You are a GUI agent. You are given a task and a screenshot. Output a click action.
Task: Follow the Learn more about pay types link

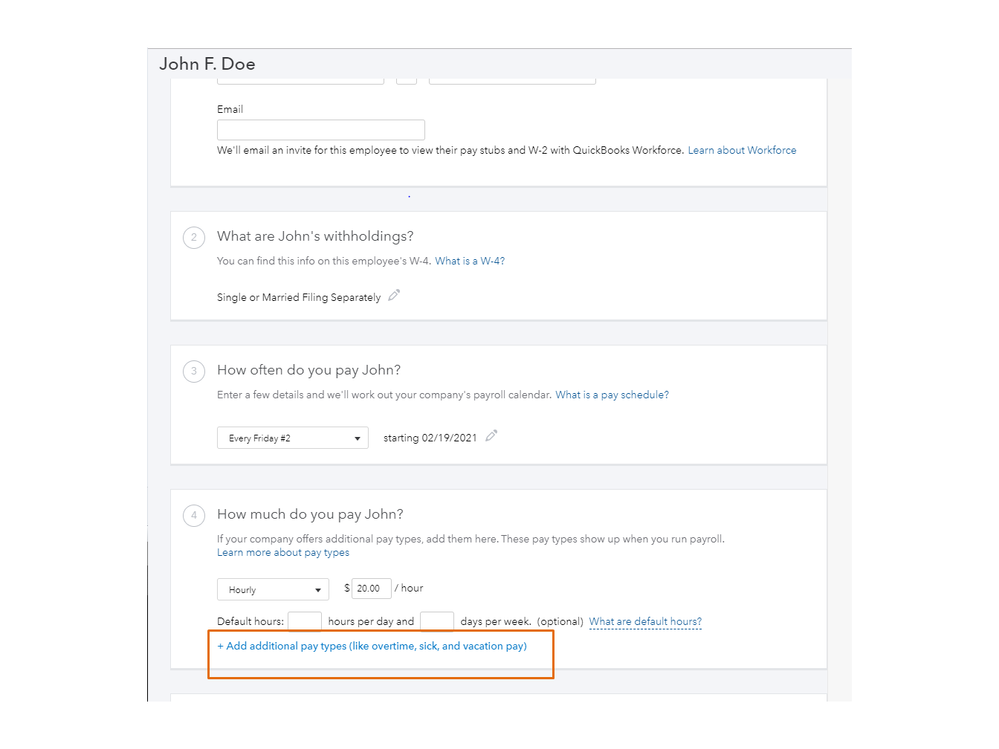coord(283,553)
